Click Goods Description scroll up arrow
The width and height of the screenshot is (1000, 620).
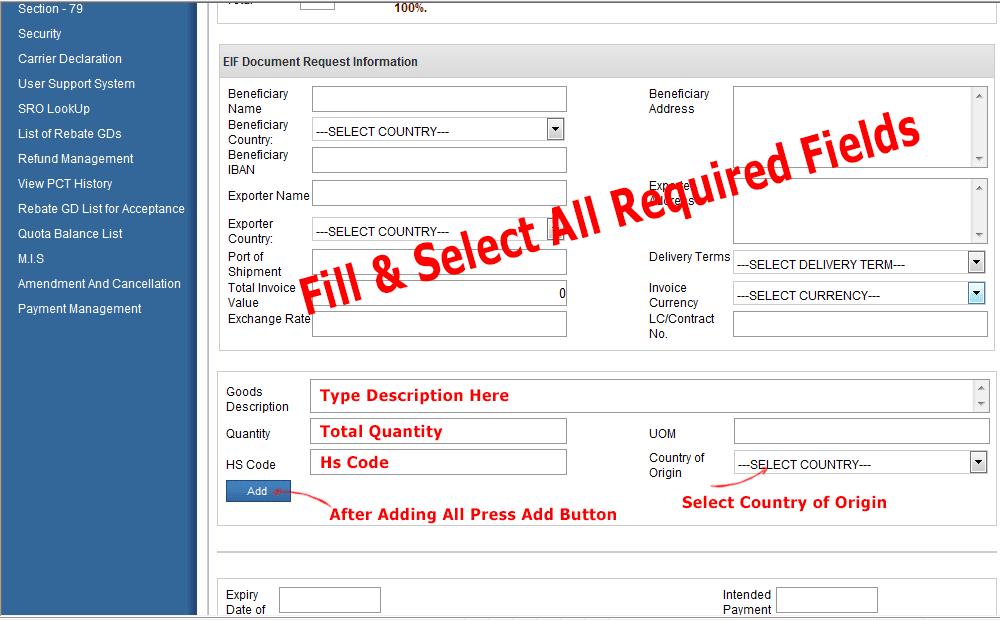(x=981, y=388)
